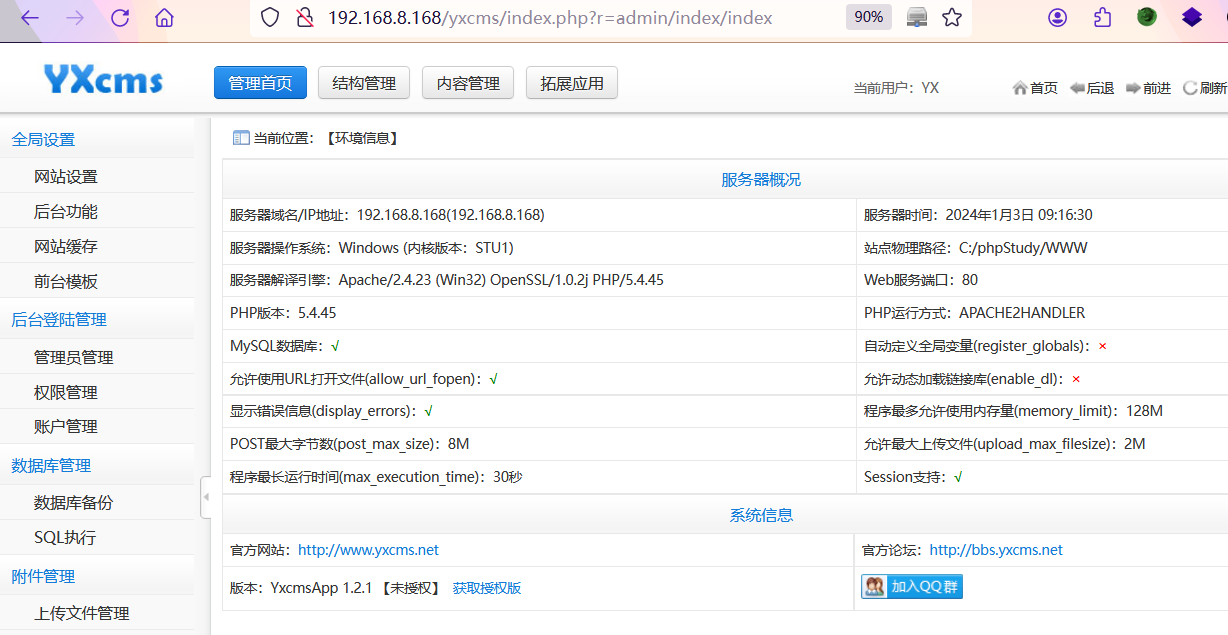This screenshot has width=1228, height=635.
Task: Collapse the 全局设置 sidebar section
Action: [43, 140]
